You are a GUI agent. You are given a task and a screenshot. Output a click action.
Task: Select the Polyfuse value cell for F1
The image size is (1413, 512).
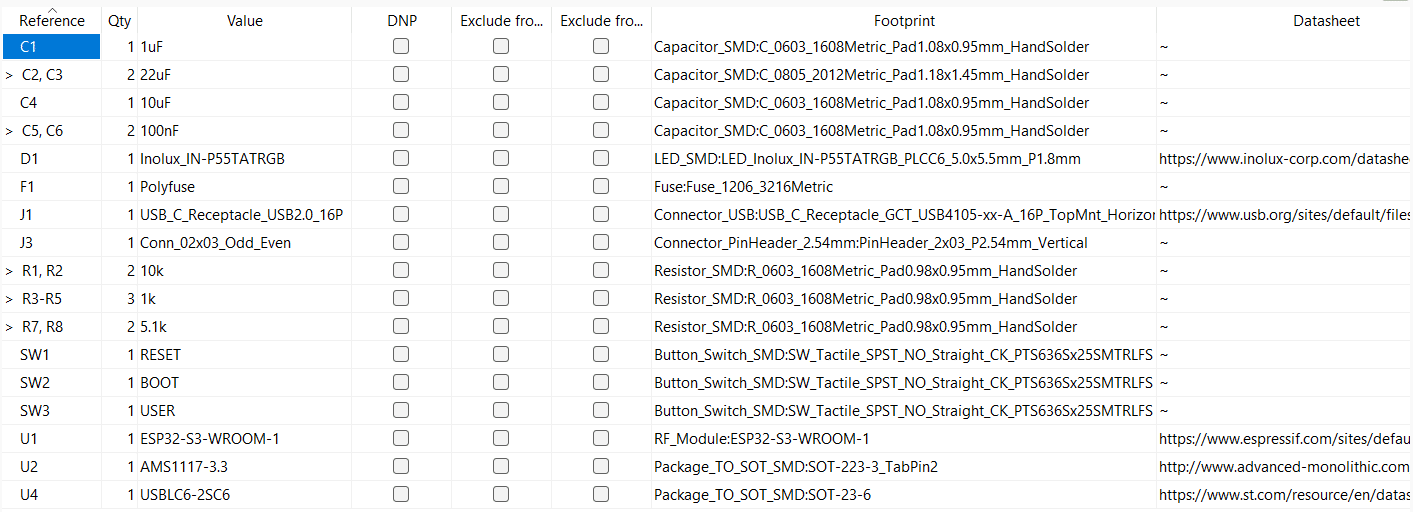click(244, 186)
